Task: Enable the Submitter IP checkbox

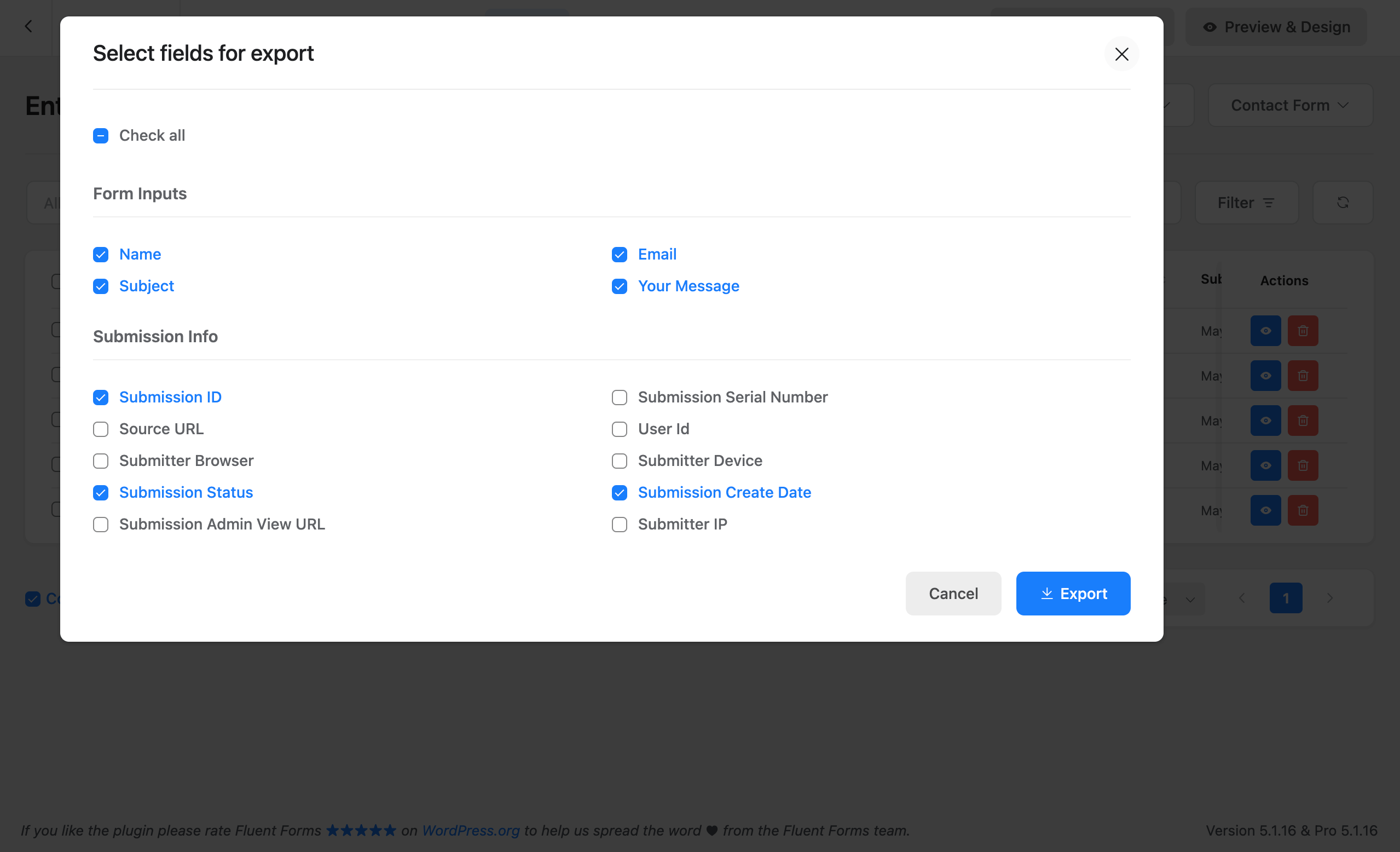Action: tap(620, 525)
